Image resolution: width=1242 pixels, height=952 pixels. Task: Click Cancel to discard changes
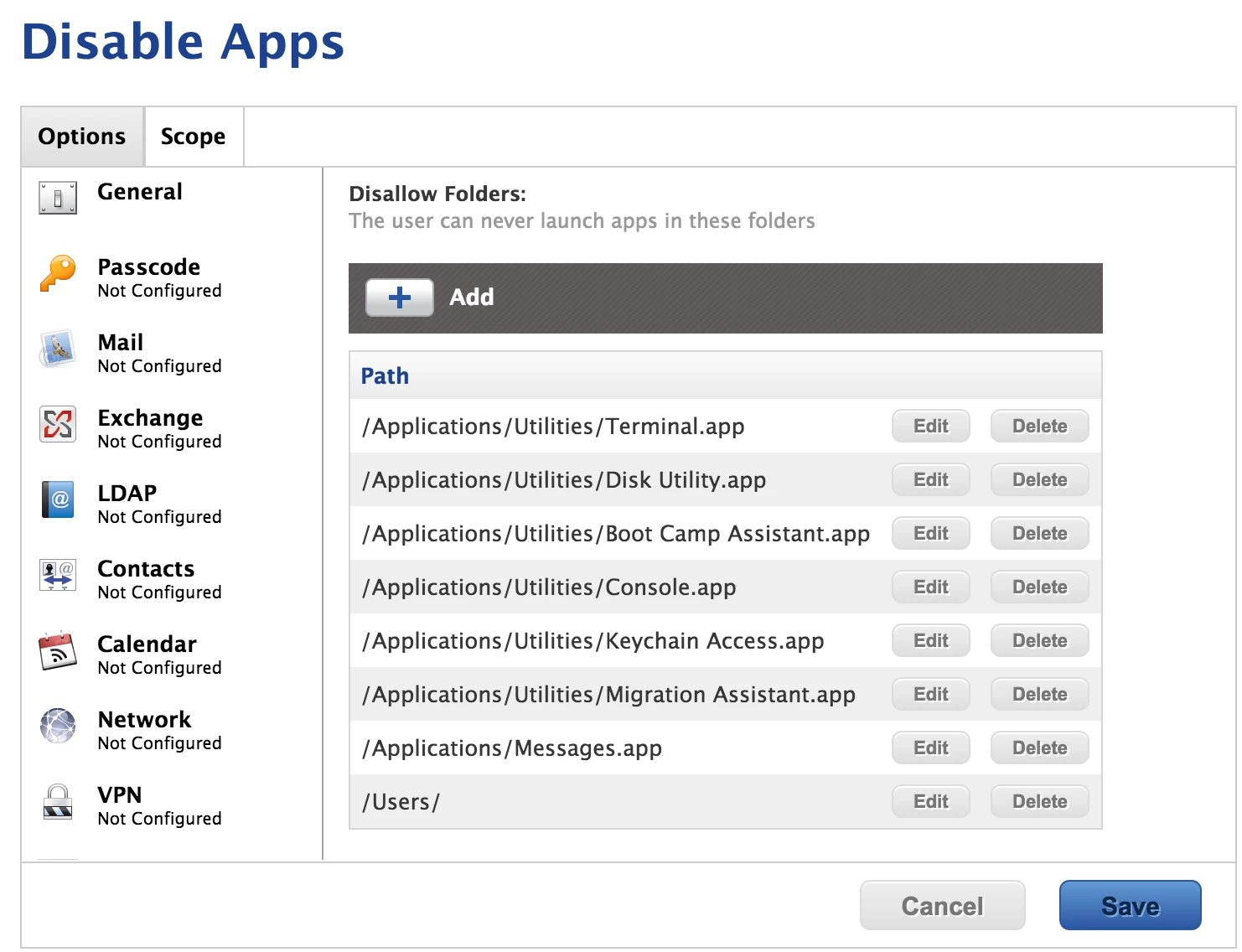[x=943, y=905]
